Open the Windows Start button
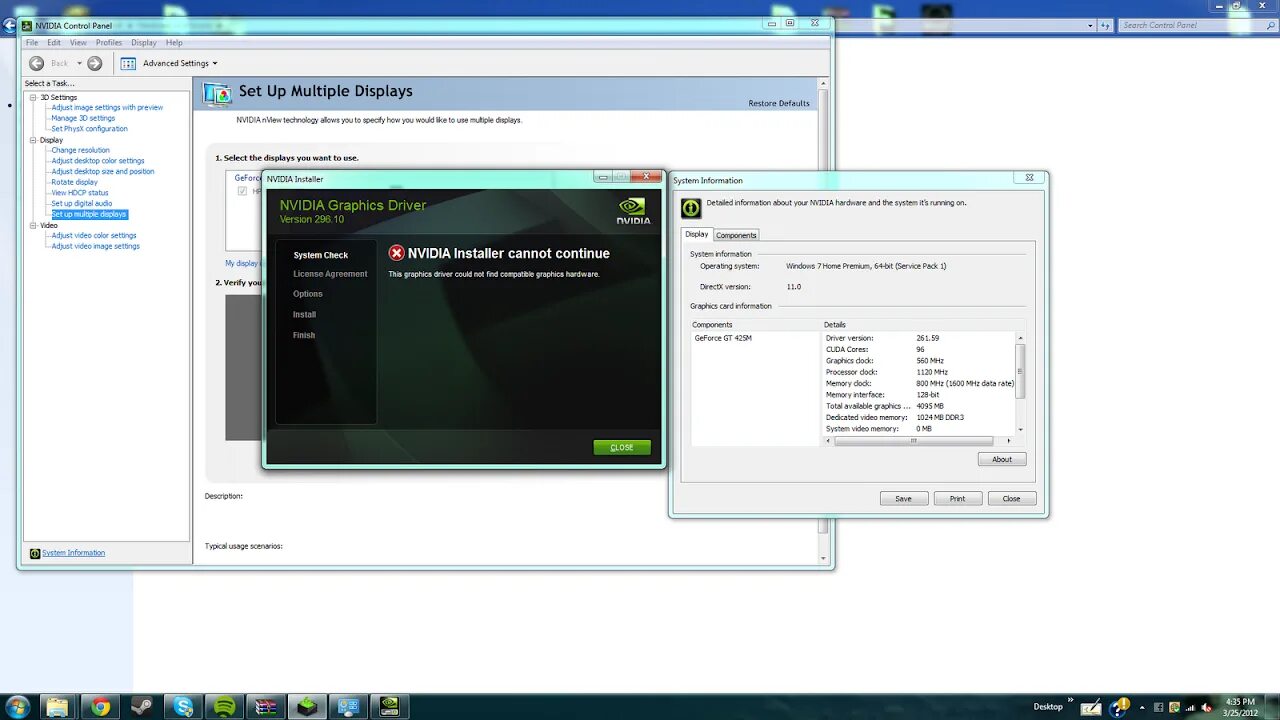Viewport: 1280px width, 720px height. point(18,707)
